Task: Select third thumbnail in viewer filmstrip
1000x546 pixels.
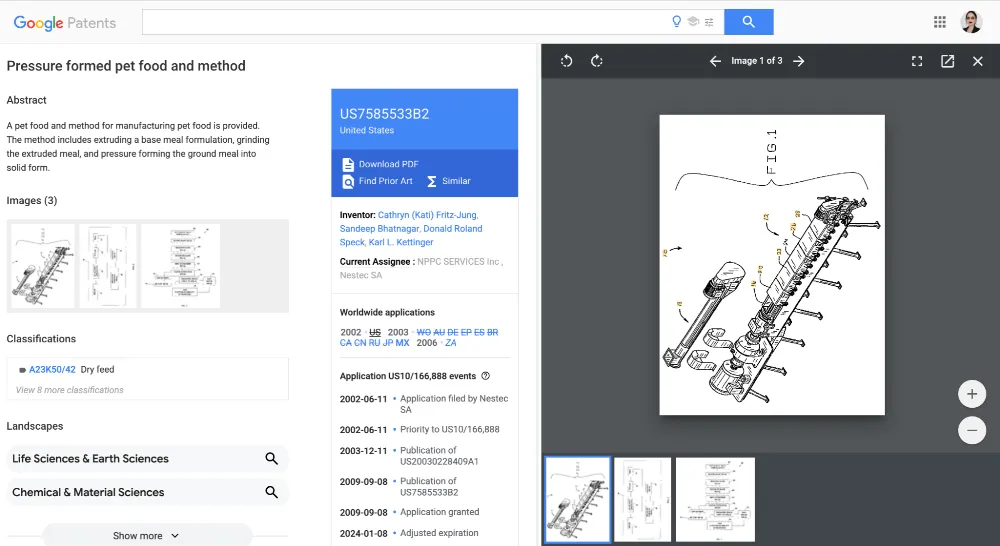Action: (x=716, y=499)
